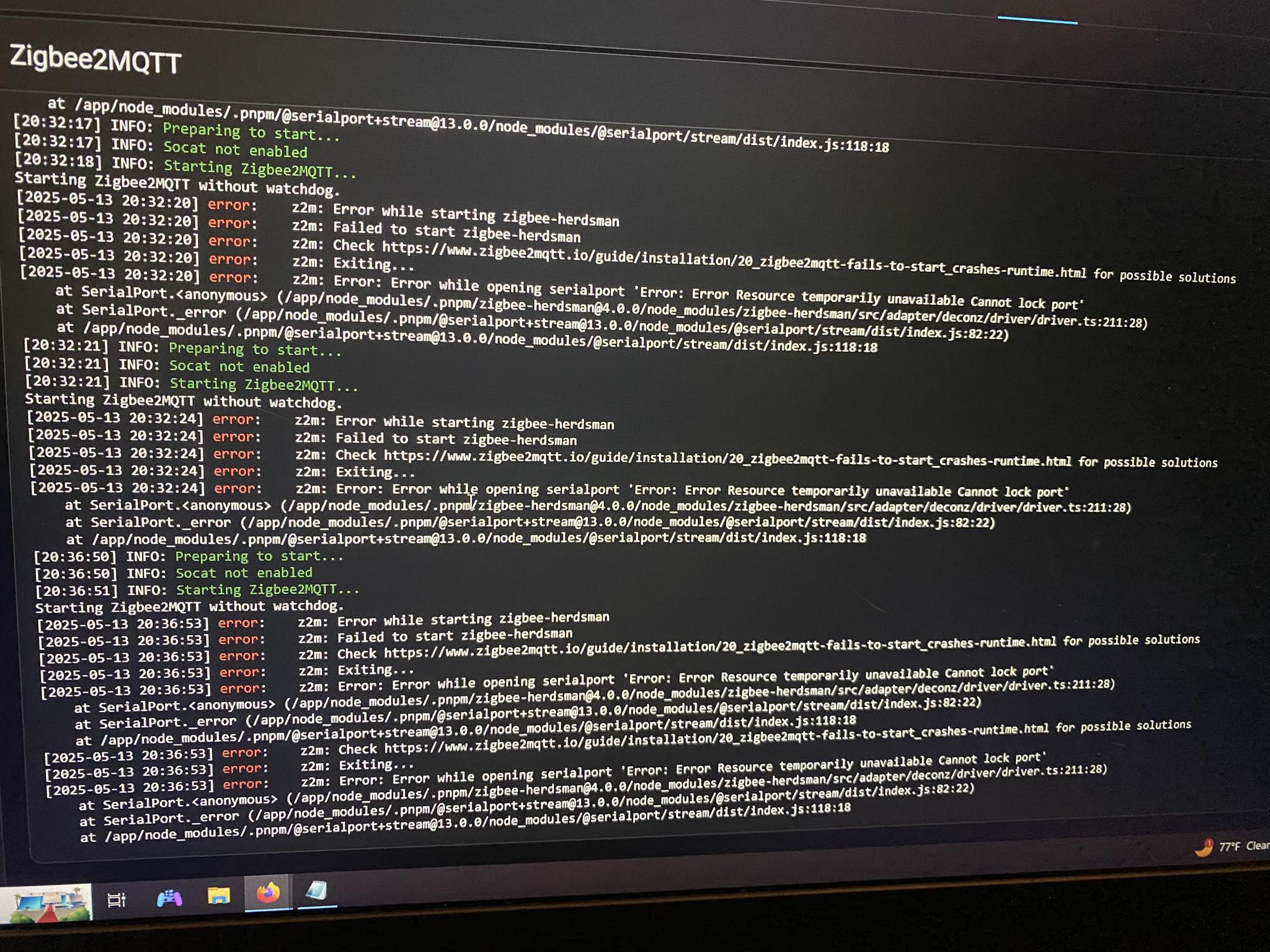Click the 20:32:20 'Error while opening serialport' line

tap(552, 288)
